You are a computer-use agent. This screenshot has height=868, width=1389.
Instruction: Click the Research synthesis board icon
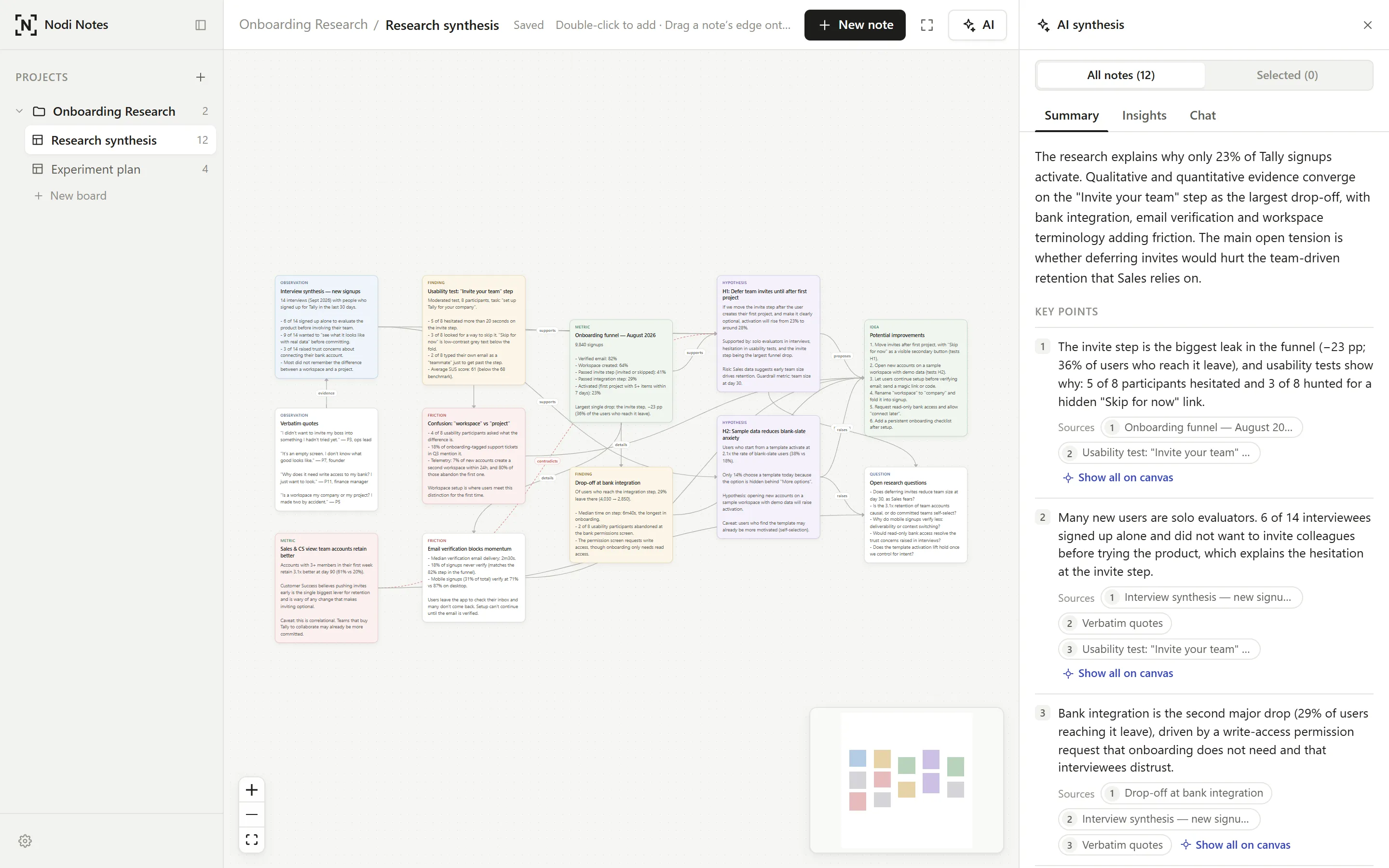pos(38,140)
